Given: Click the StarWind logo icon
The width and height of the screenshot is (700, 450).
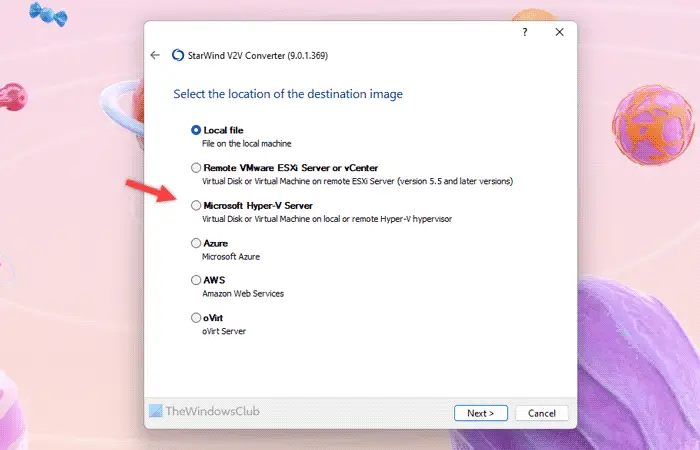Looking at the screenshot, I should [x=178, y=55].
